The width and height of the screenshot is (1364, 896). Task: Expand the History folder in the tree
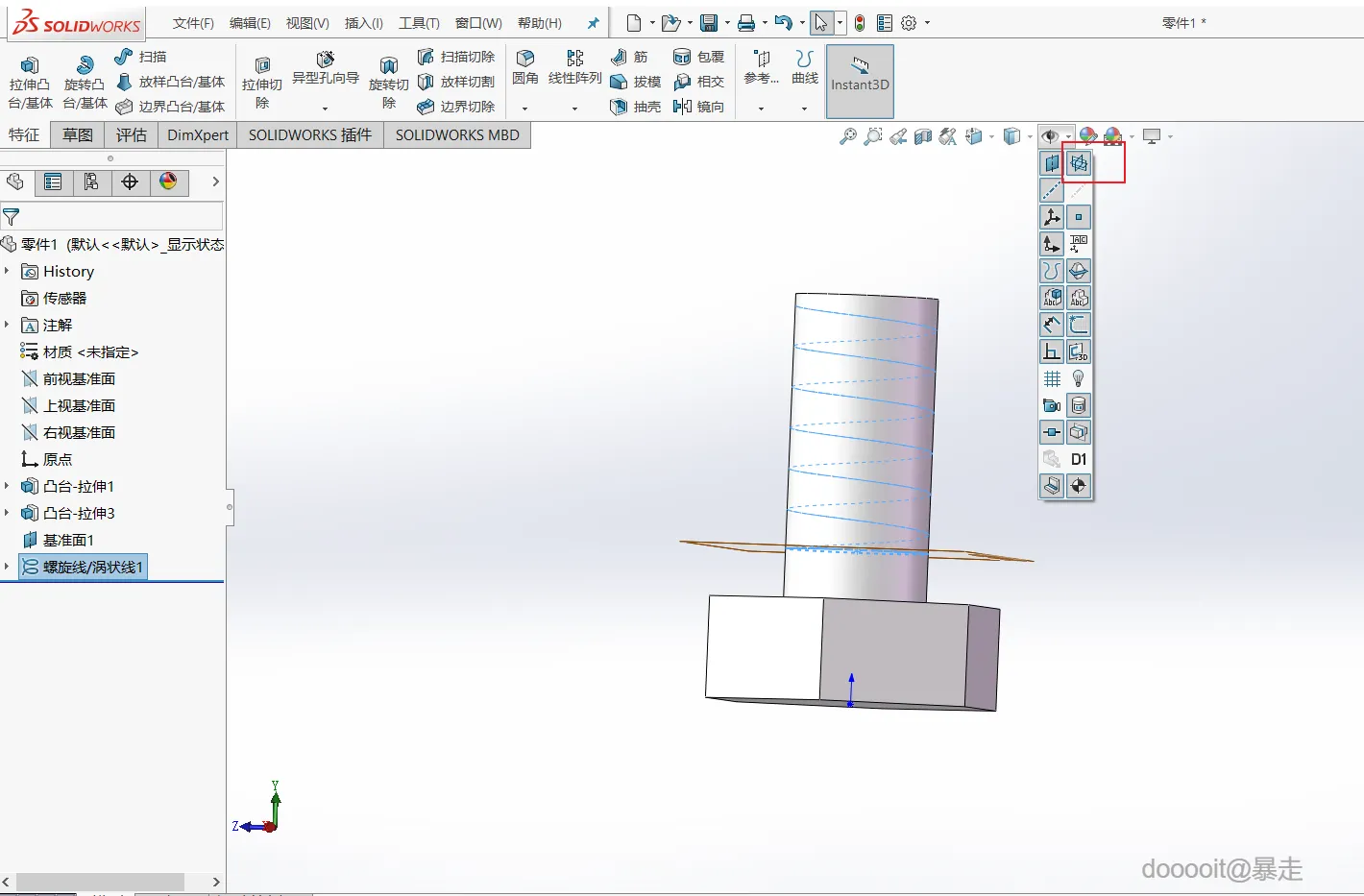(7, 271)
